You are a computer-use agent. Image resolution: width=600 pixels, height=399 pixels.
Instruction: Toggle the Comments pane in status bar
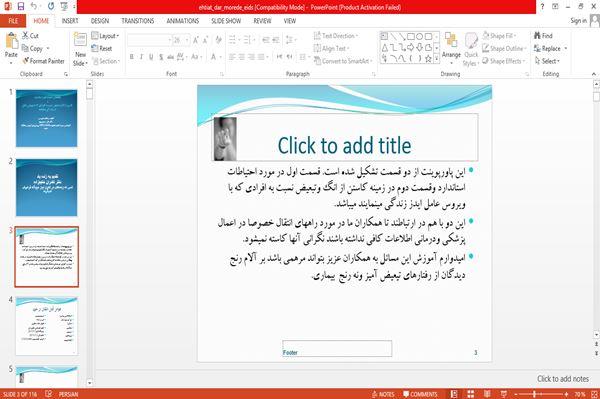[x=421, y=394]
